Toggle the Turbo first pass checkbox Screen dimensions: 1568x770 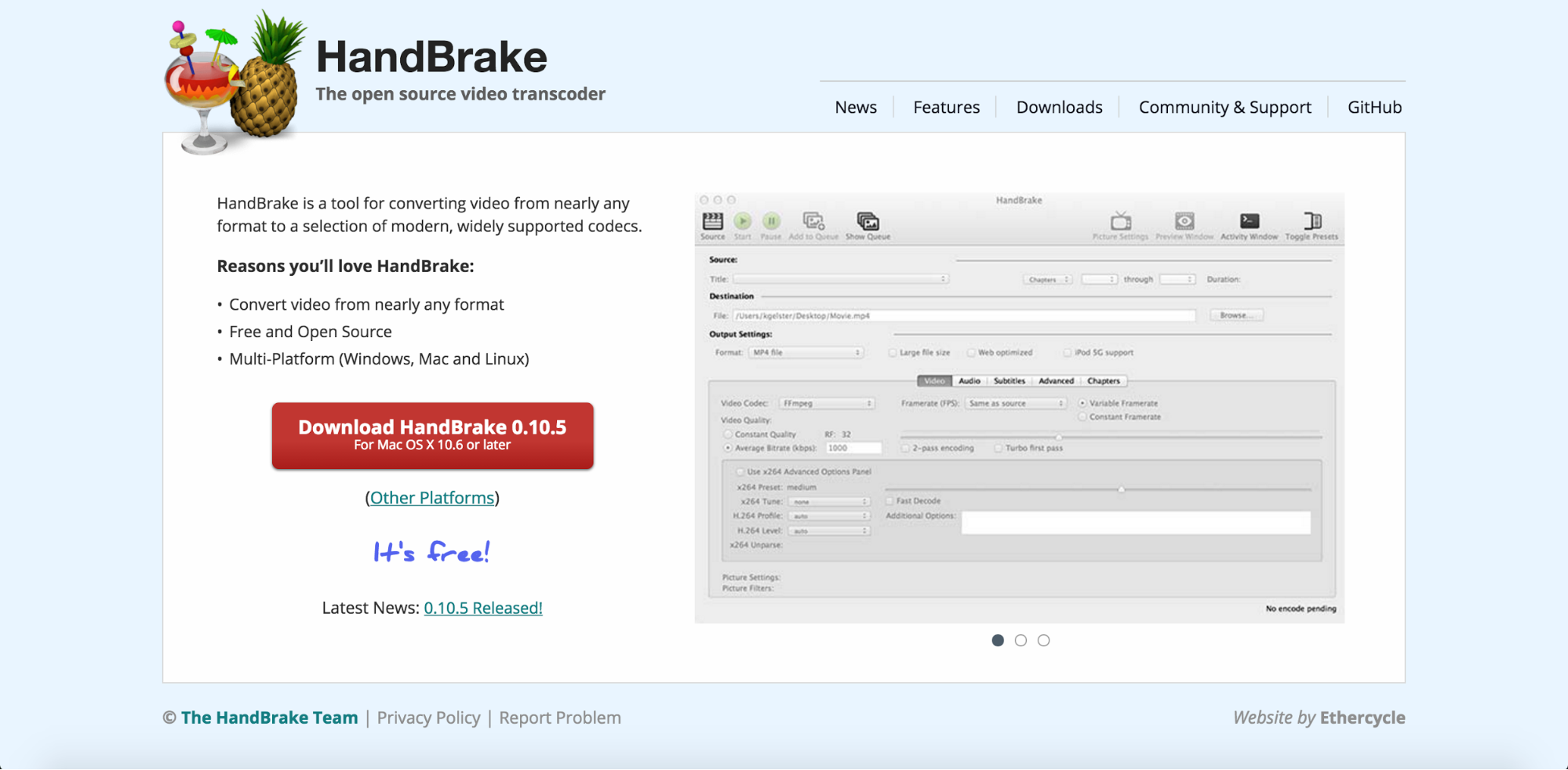999,449
